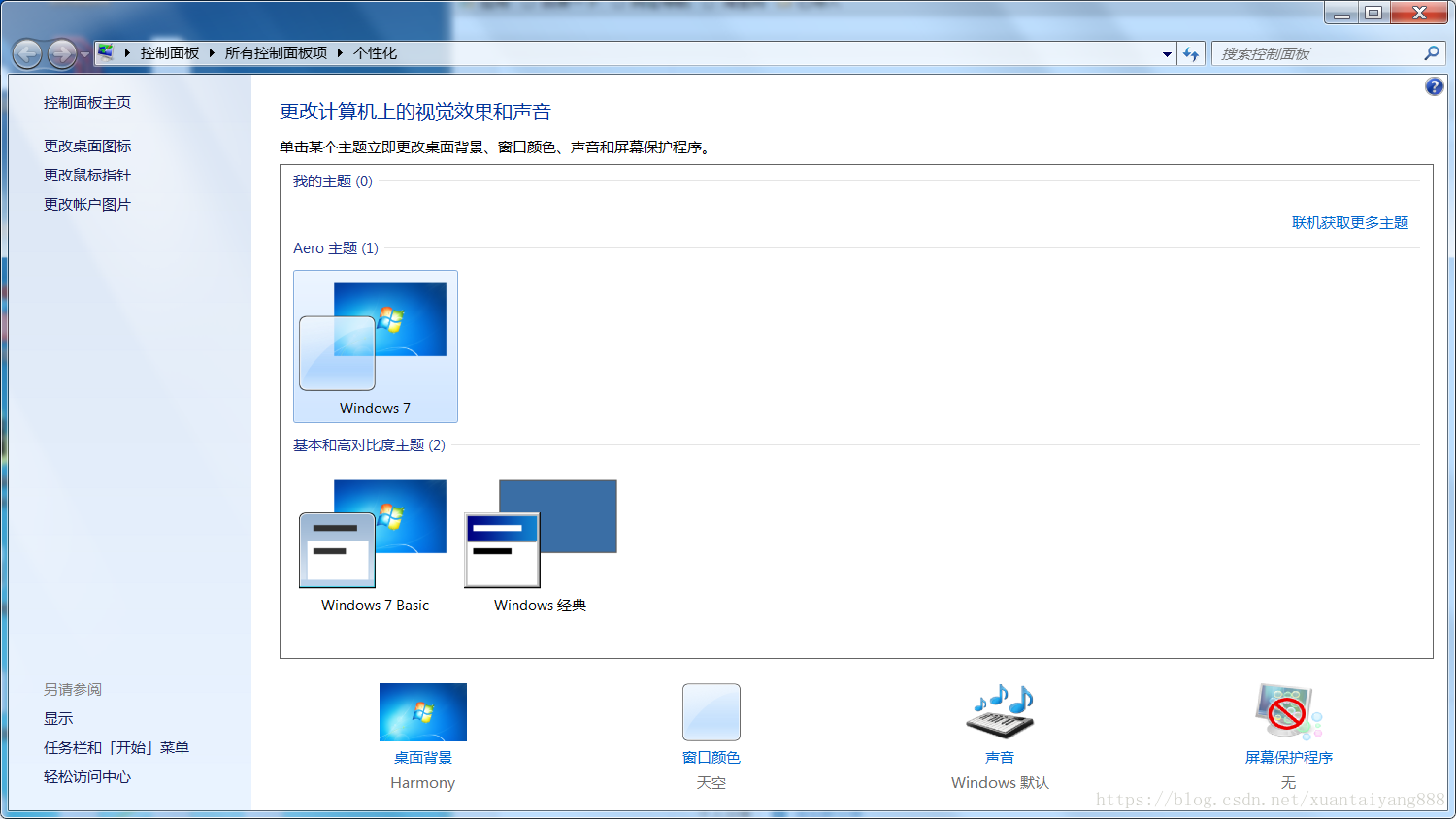Click 我的主题 (0) section header
The width and height of the screenshot is (1456, 819).
tap(333, 180)
